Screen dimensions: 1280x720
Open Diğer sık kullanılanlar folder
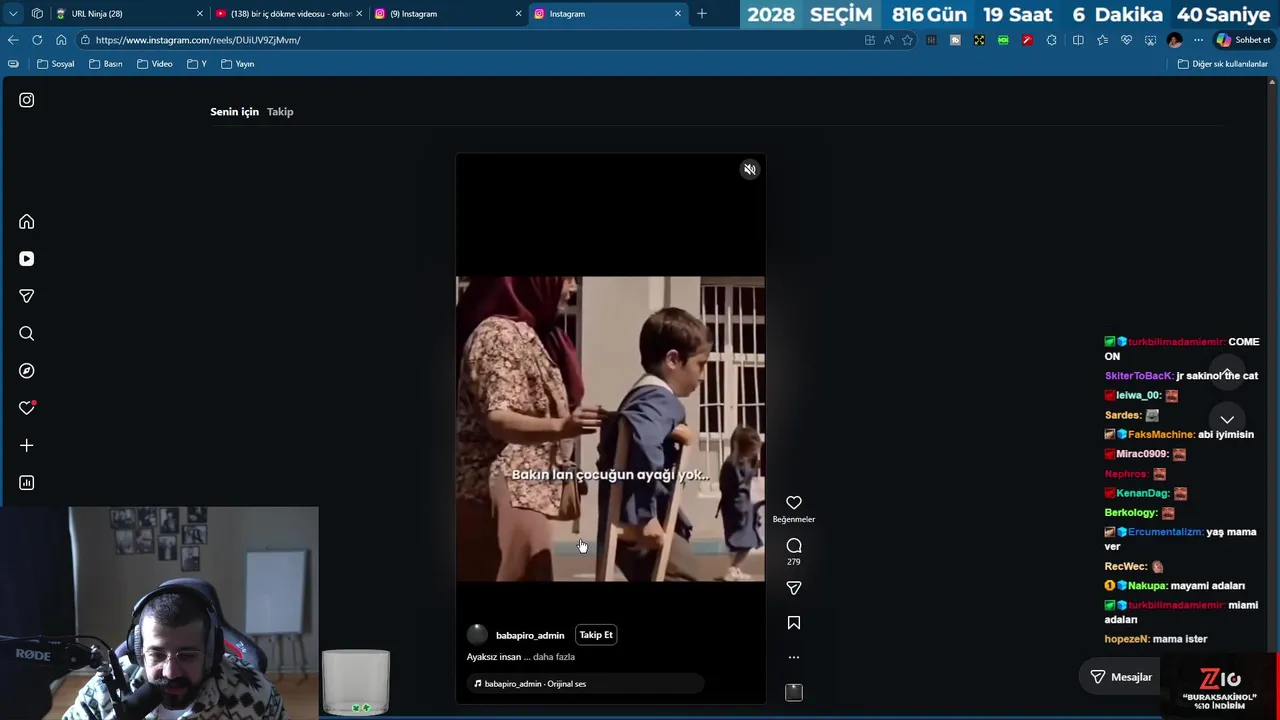pos(1223,64)
